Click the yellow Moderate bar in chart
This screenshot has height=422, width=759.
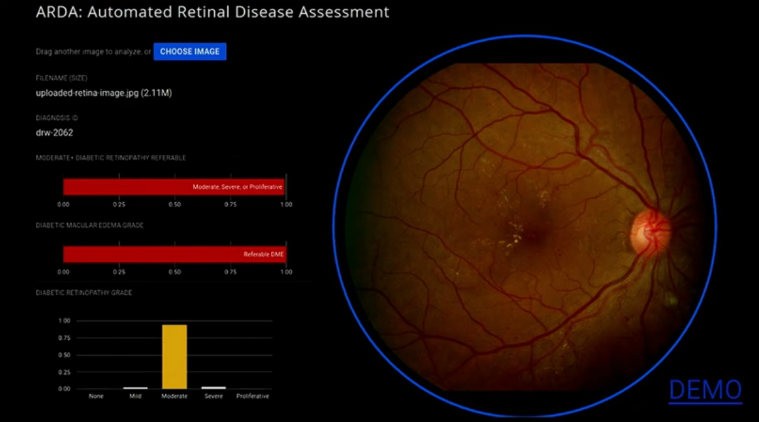pos(174,356)
